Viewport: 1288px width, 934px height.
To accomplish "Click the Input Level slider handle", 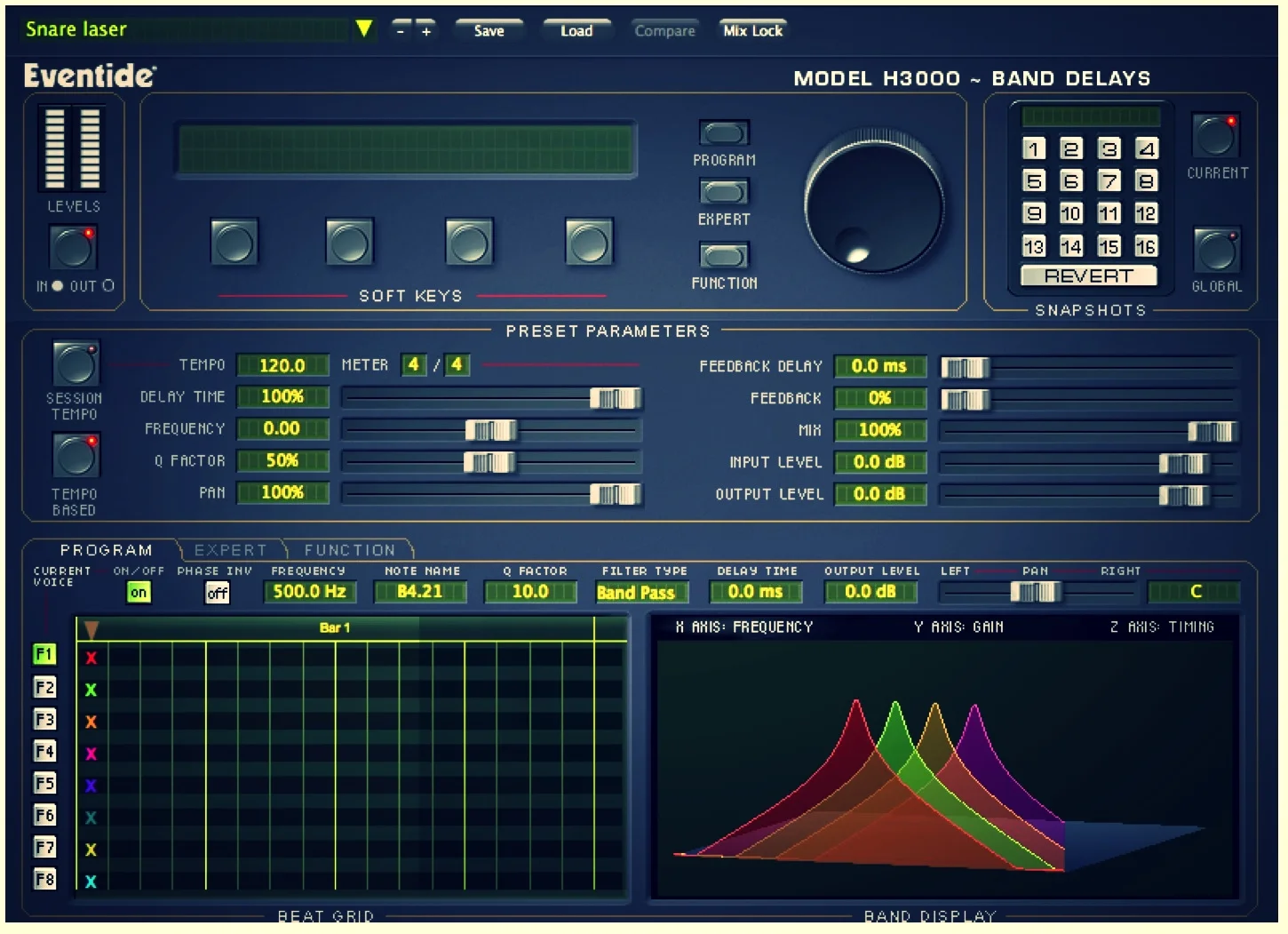I will (1183, 463).
